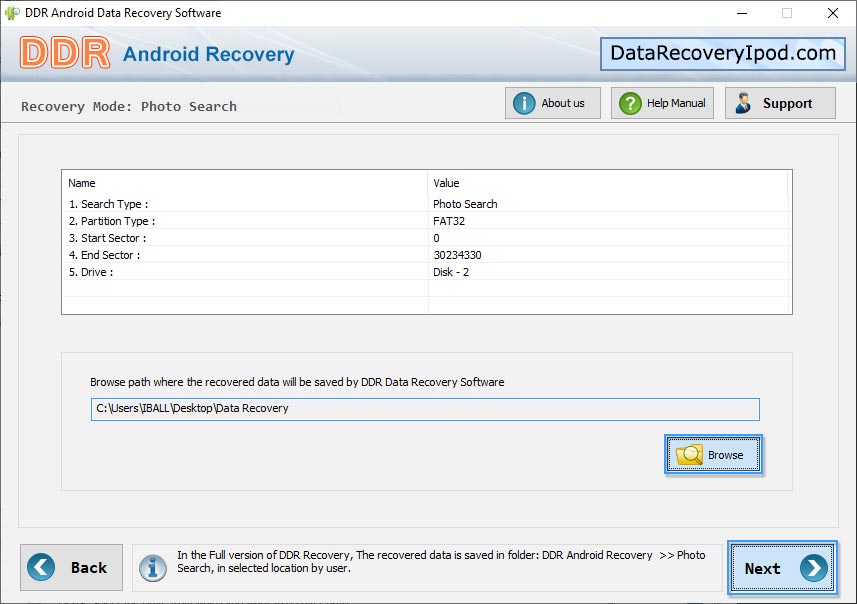Click the DDR logo
Screen dimensions: 857x604
65,53
